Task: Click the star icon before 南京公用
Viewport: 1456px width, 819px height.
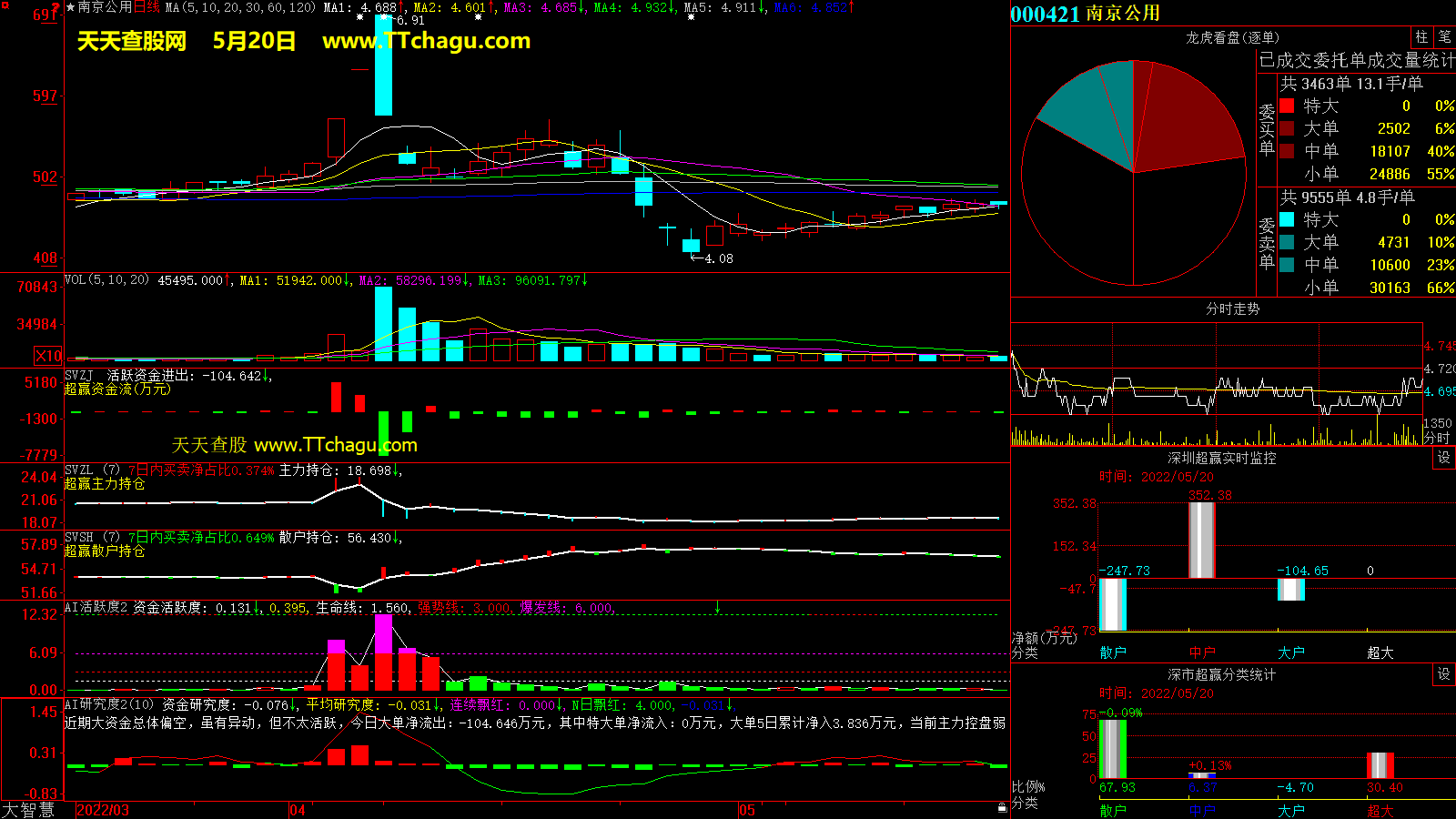Action: [x=71, y=7]
